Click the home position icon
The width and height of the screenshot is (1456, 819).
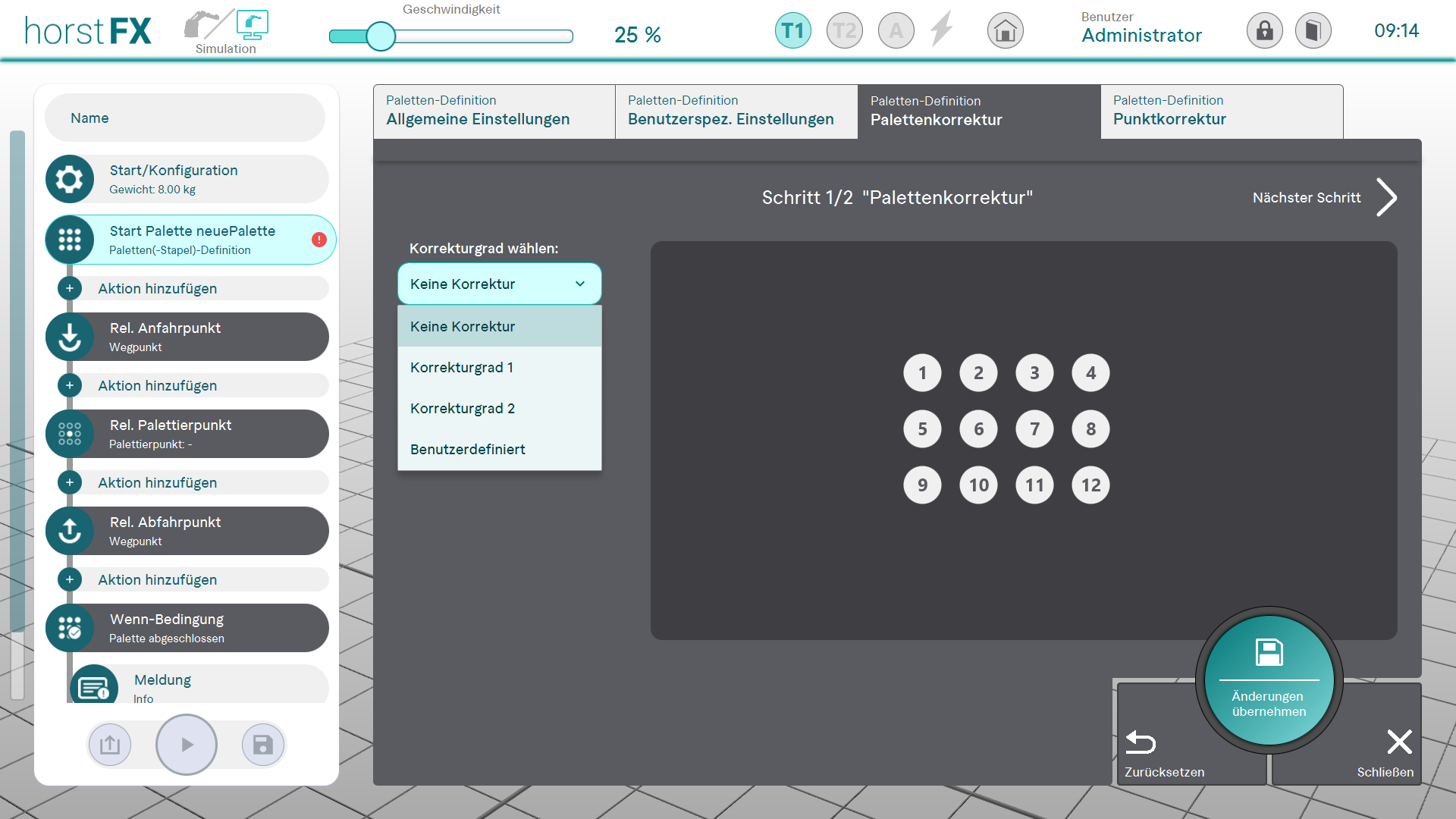coord(1005,31)
